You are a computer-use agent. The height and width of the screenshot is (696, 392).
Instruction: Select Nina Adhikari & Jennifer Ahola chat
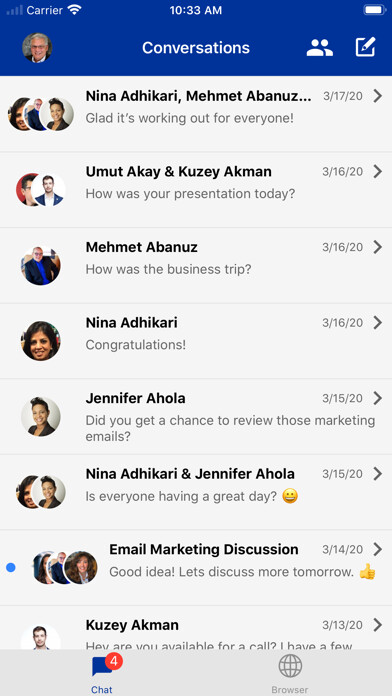point(196,492)
